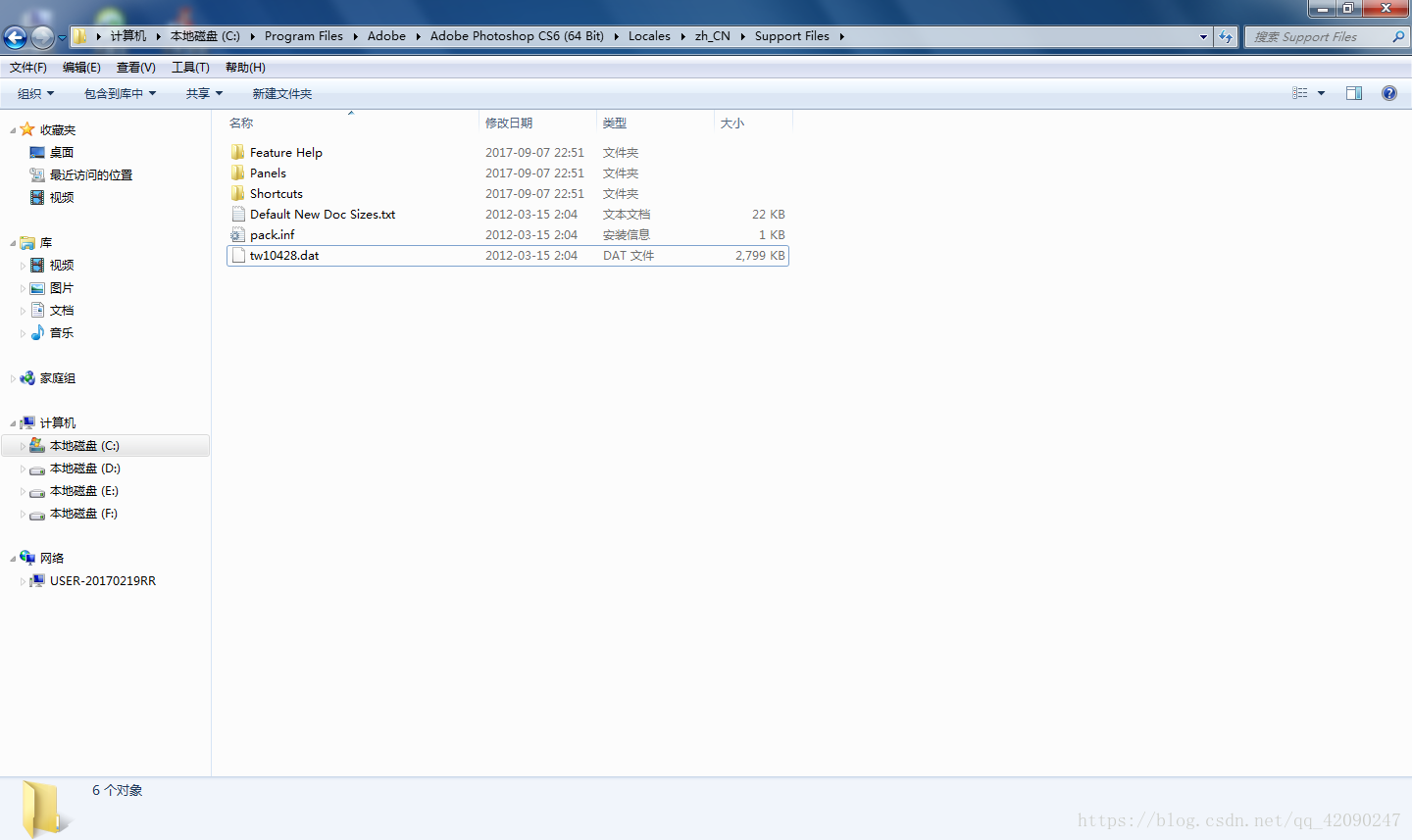1412x840 pixels.
Task: Open address bar history dropdown arrow
Action: tap(1203, 36)
